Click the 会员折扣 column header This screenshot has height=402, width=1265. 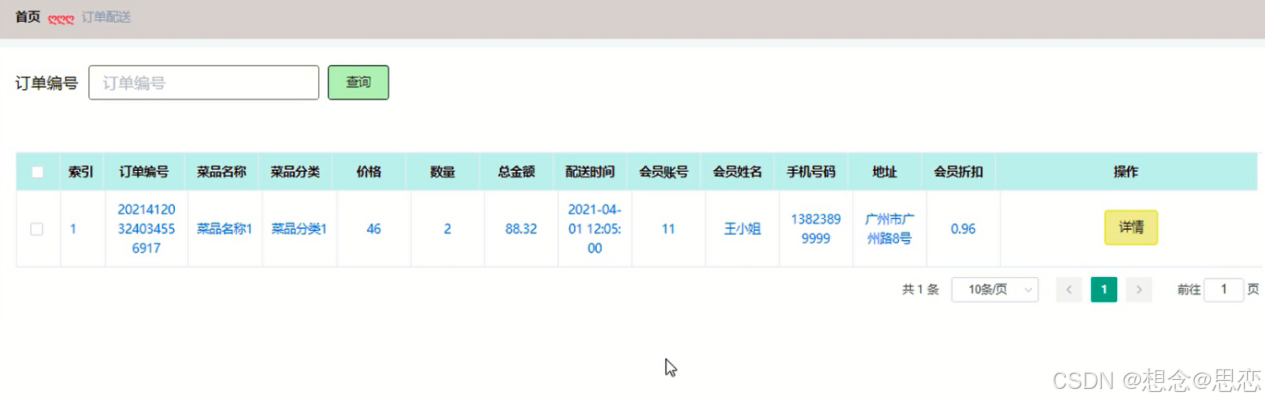pyautogui.click(x=958, y=172)
